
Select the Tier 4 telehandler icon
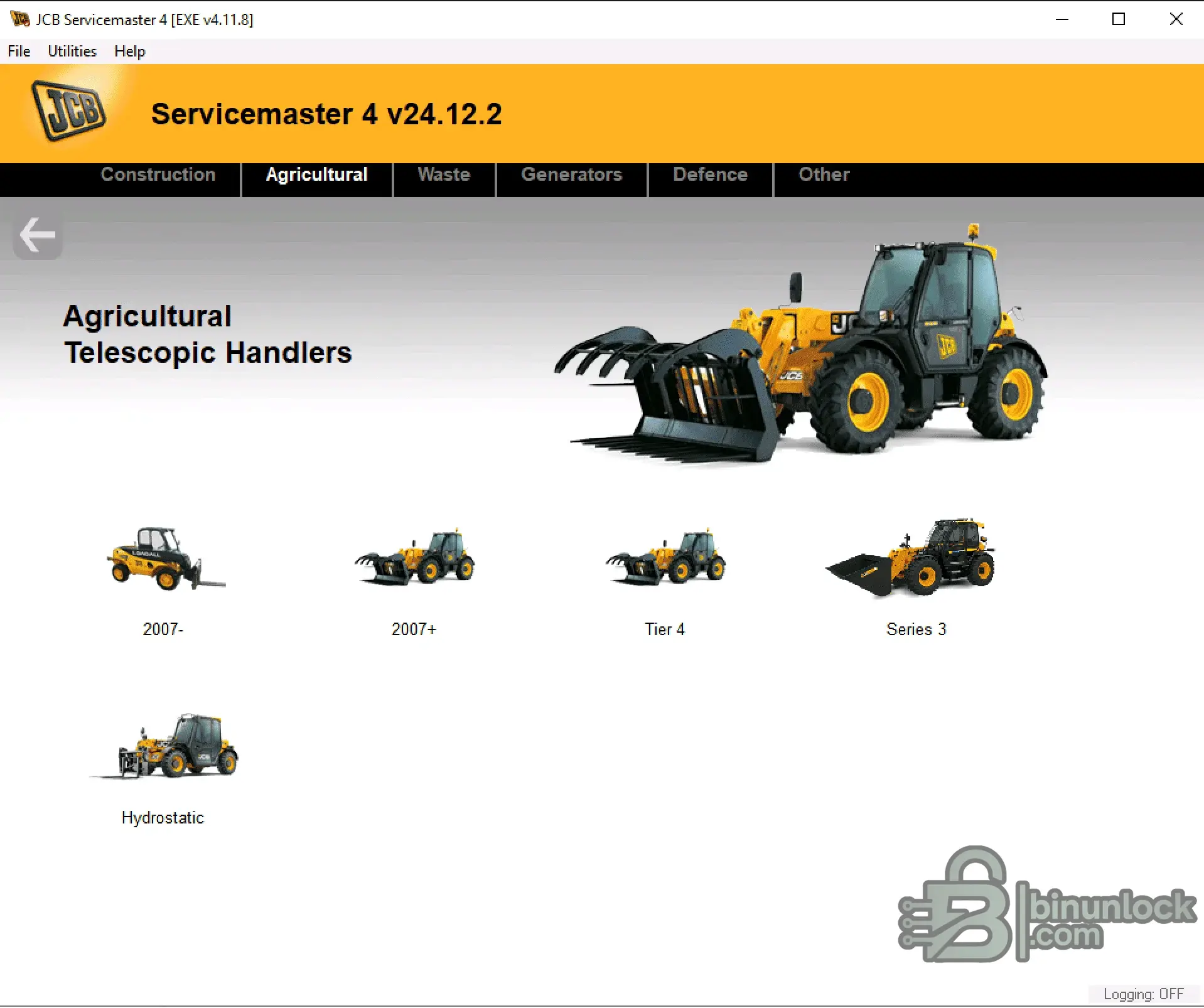[x=665, y=559]
